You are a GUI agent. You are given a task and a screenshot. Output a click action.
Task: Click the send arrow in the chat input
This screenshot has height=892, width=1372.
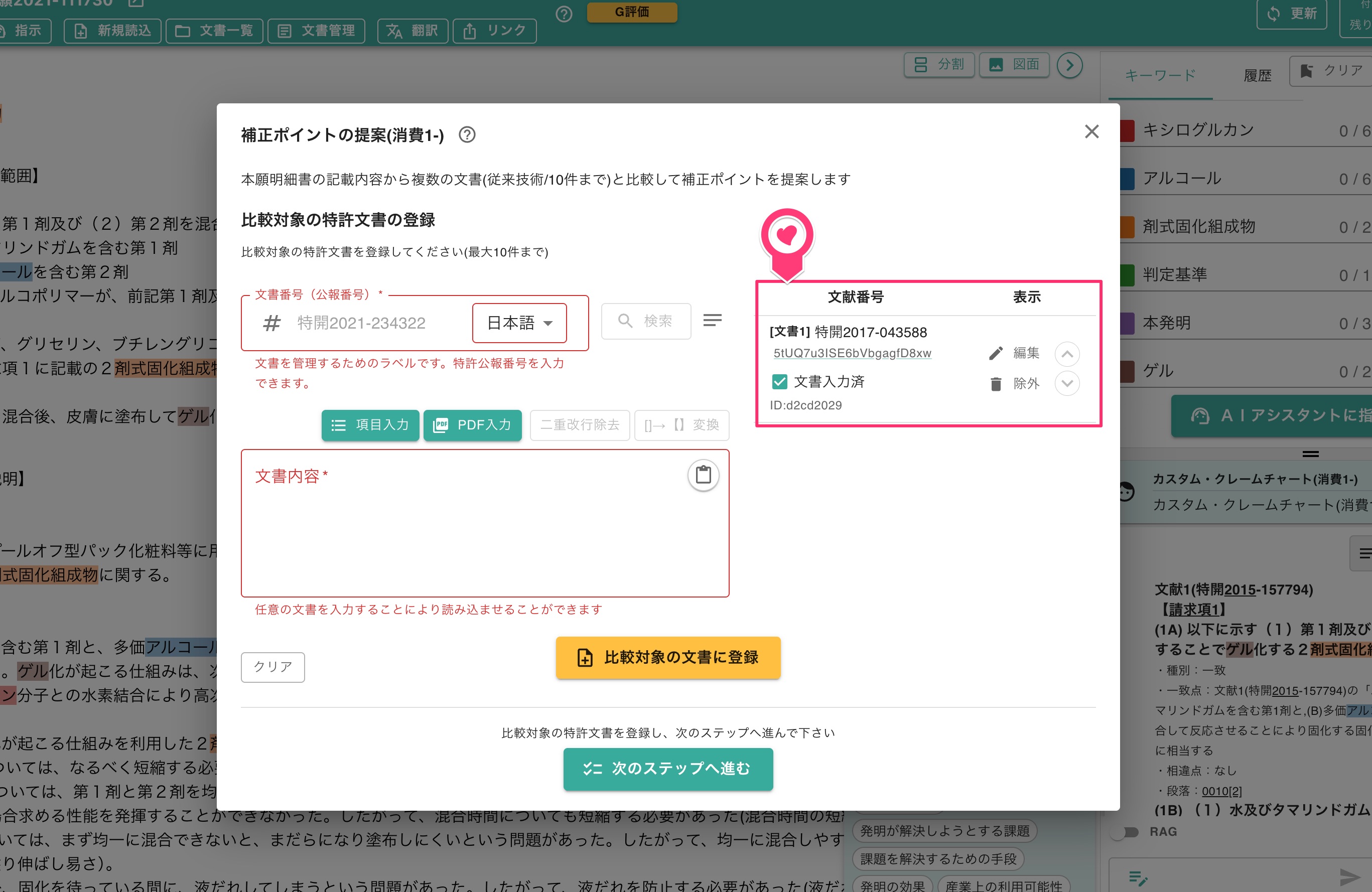click(x=1350, y=877)
